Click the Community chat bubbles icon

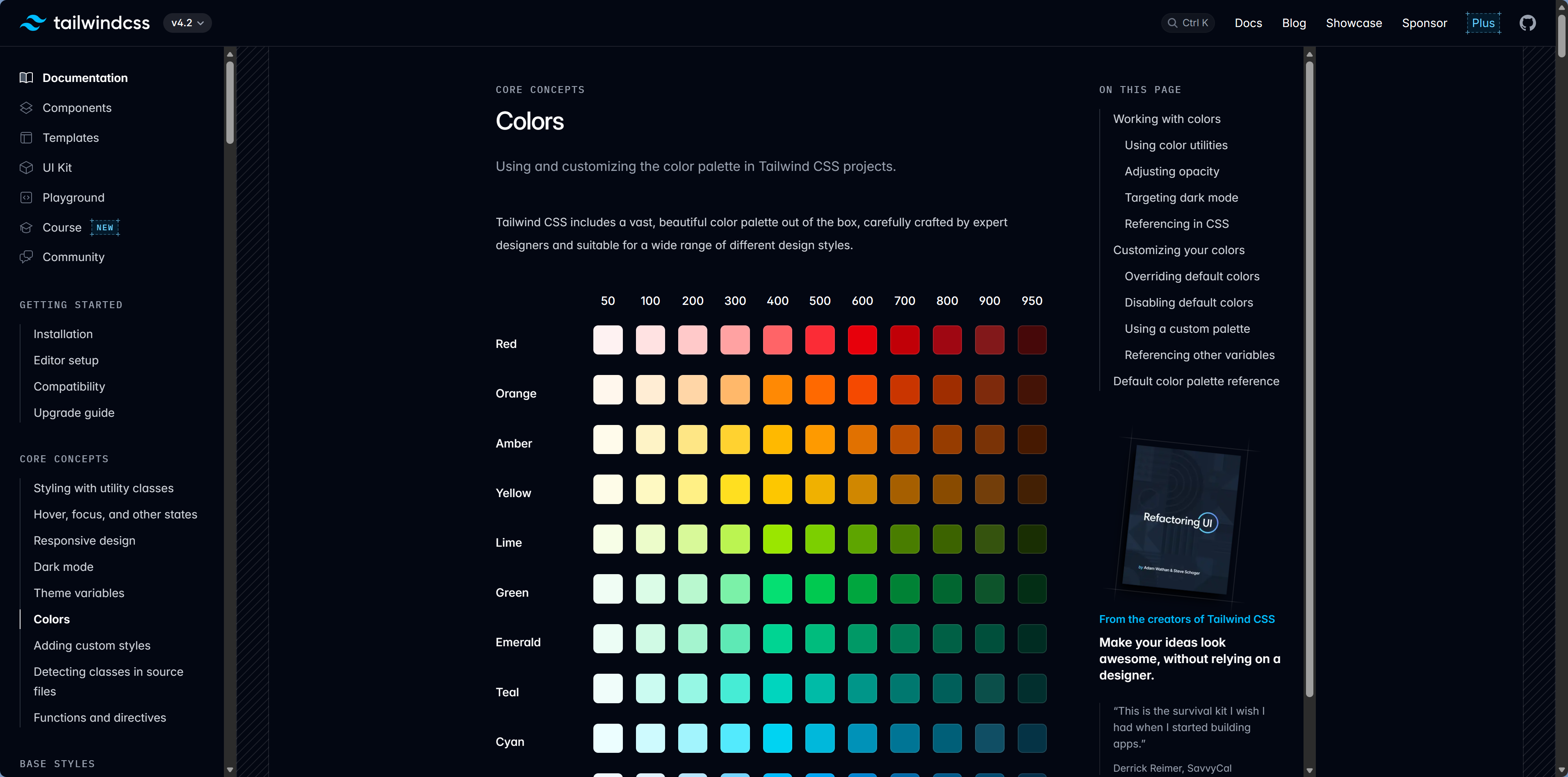pos(26,257)
